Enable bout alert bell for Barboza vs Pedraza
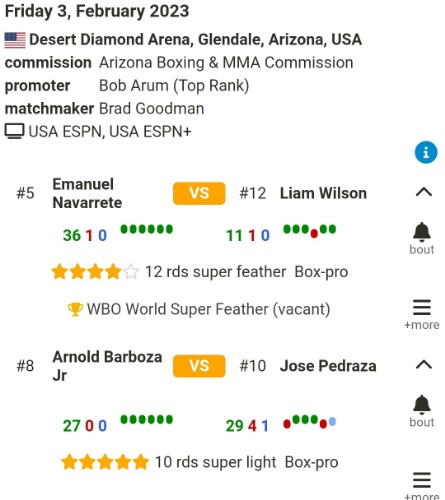The width and height of the screenshot is (445, 500). [422, 411]
